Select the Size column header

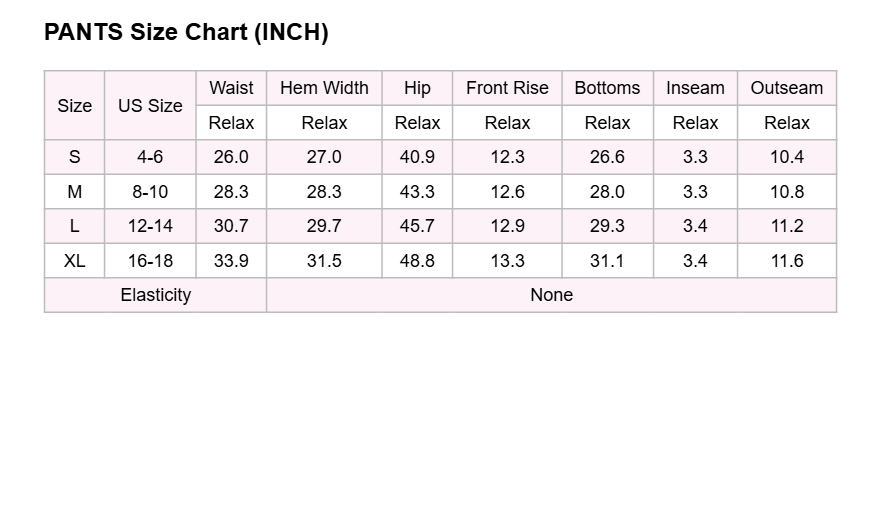coord(75,105)
